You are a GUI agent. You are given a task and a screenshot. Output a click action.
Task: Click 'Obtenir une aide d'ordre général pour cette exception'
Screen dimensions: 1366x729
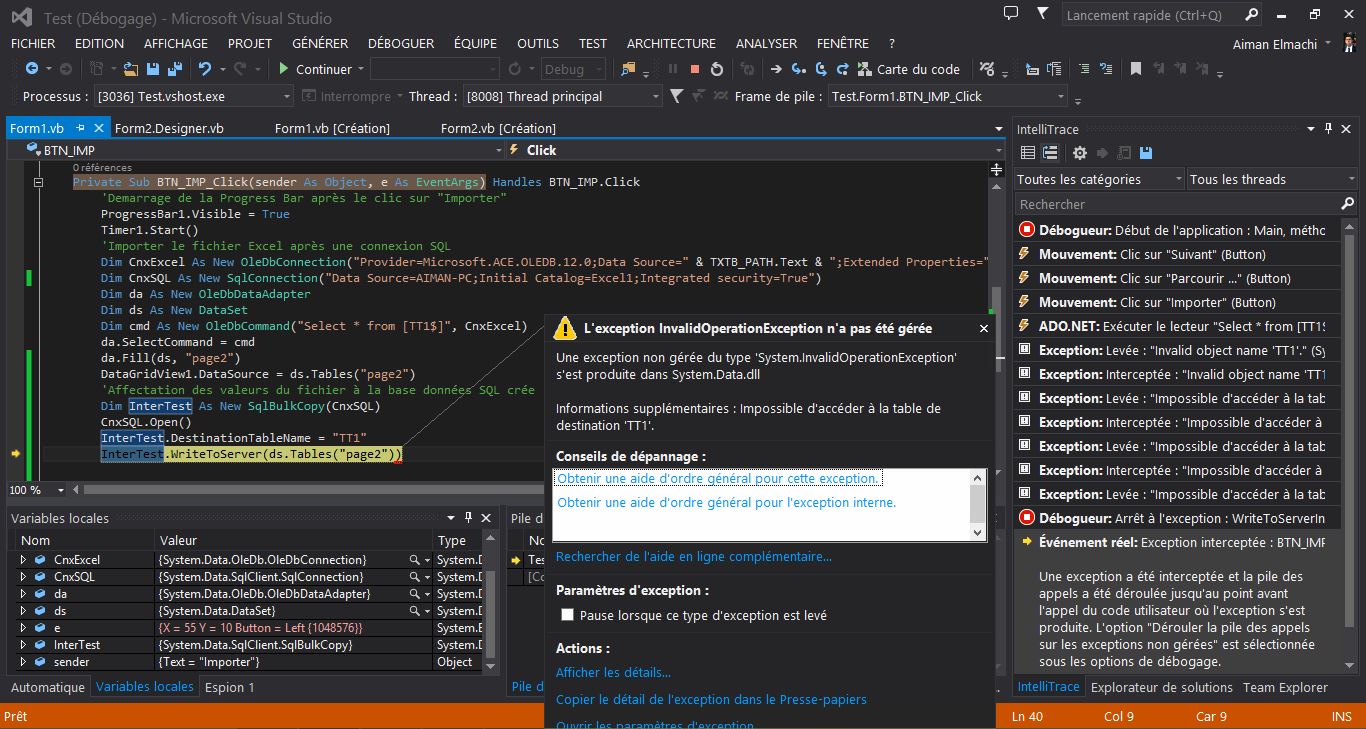point(718,478)
